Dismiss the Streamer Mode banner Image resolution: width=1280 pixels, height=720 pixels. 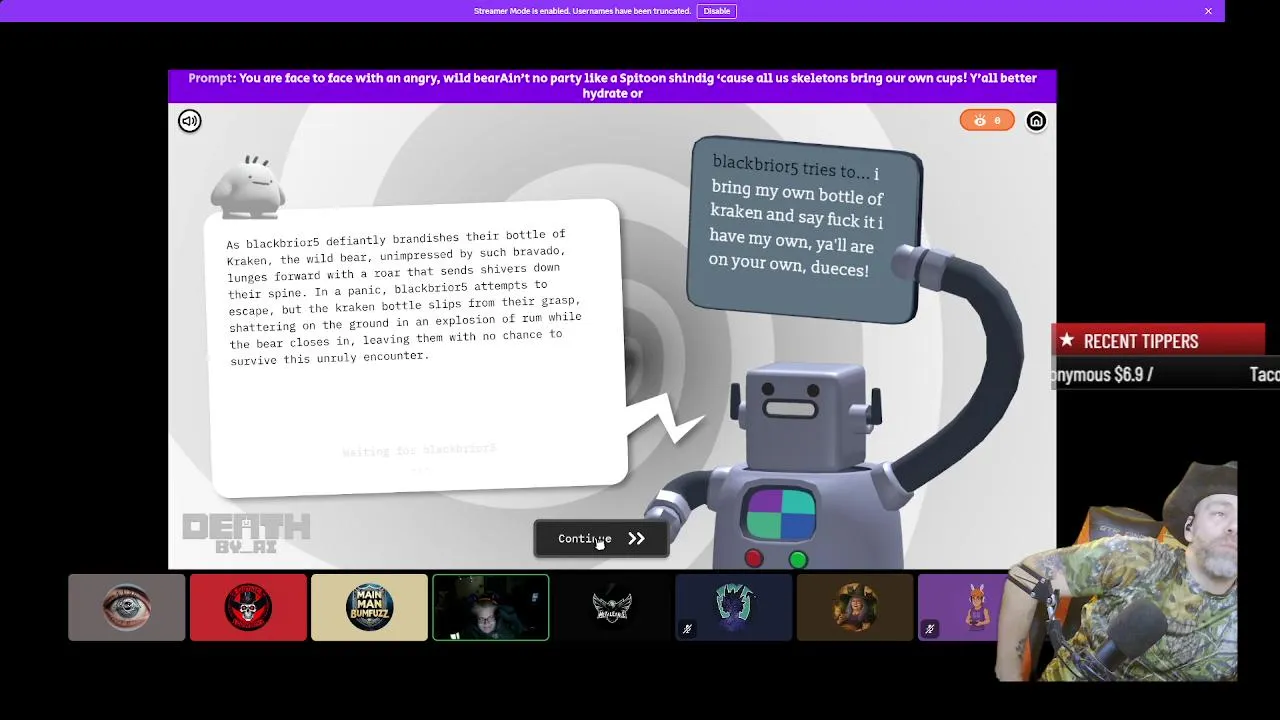[1208, 11]
